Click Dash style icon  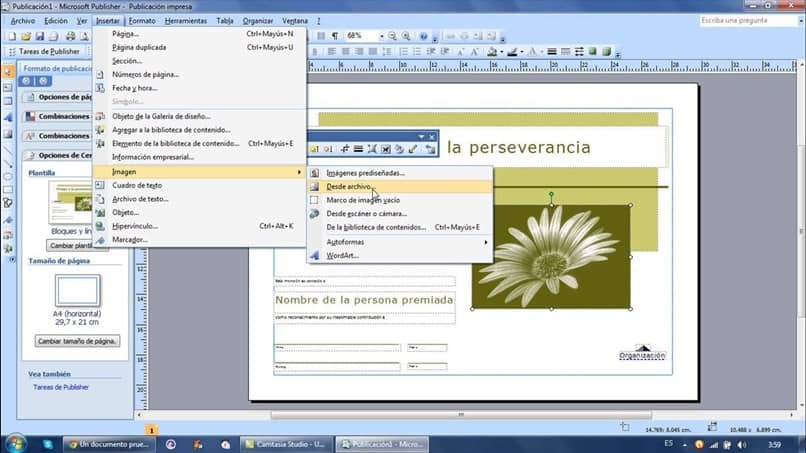tap(565, 51)
